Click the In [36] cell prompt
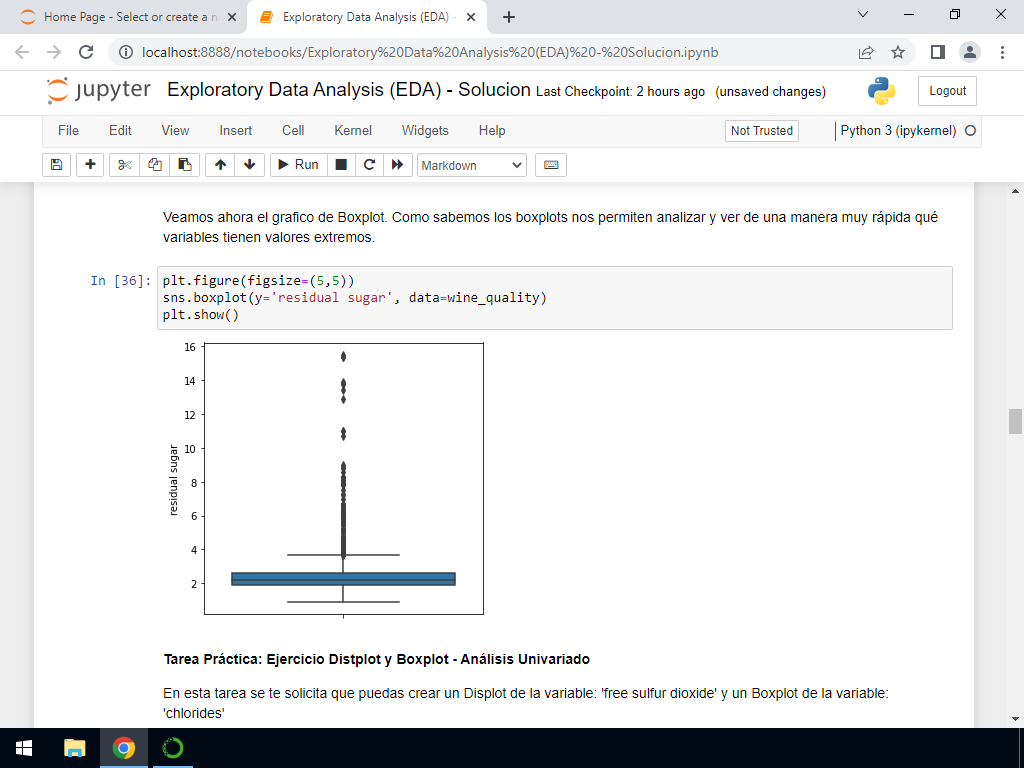 click(x=121, y=281)
